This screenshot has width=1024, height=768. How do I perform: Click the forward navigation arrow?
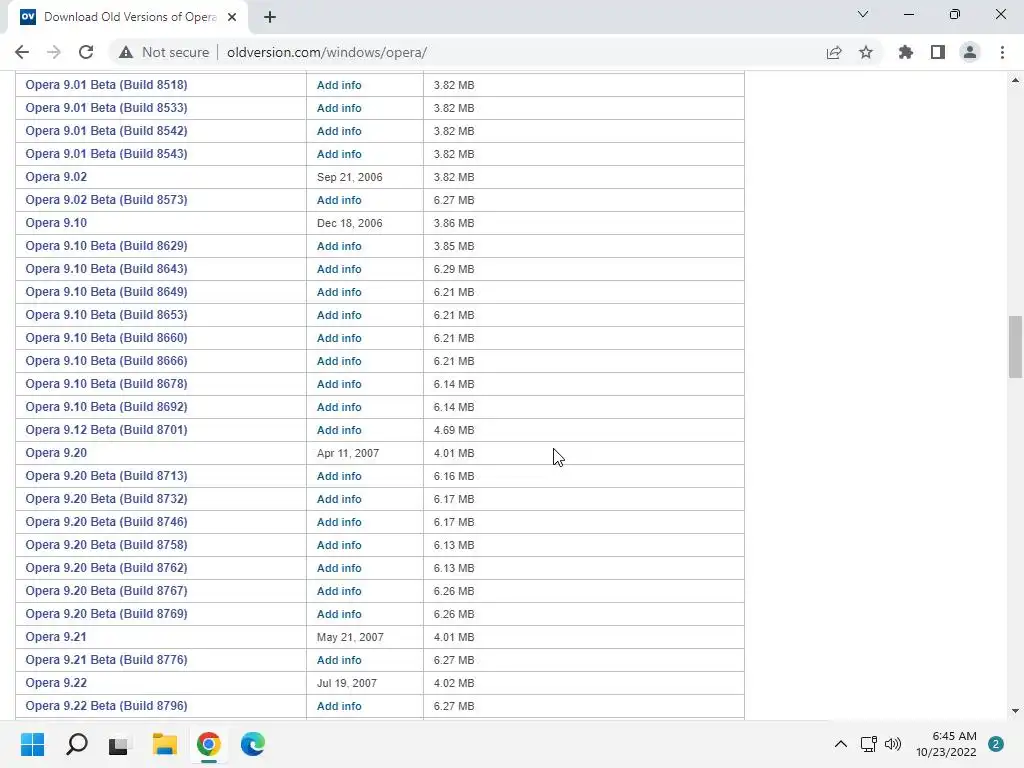pyautogui.click(x=54, y=52)
